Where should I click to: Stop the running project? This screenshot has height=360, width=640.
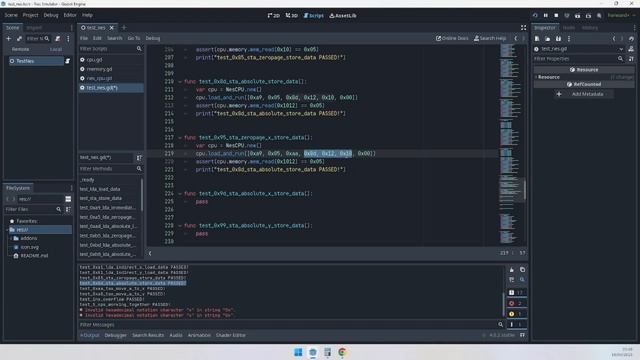coord(556,16)
